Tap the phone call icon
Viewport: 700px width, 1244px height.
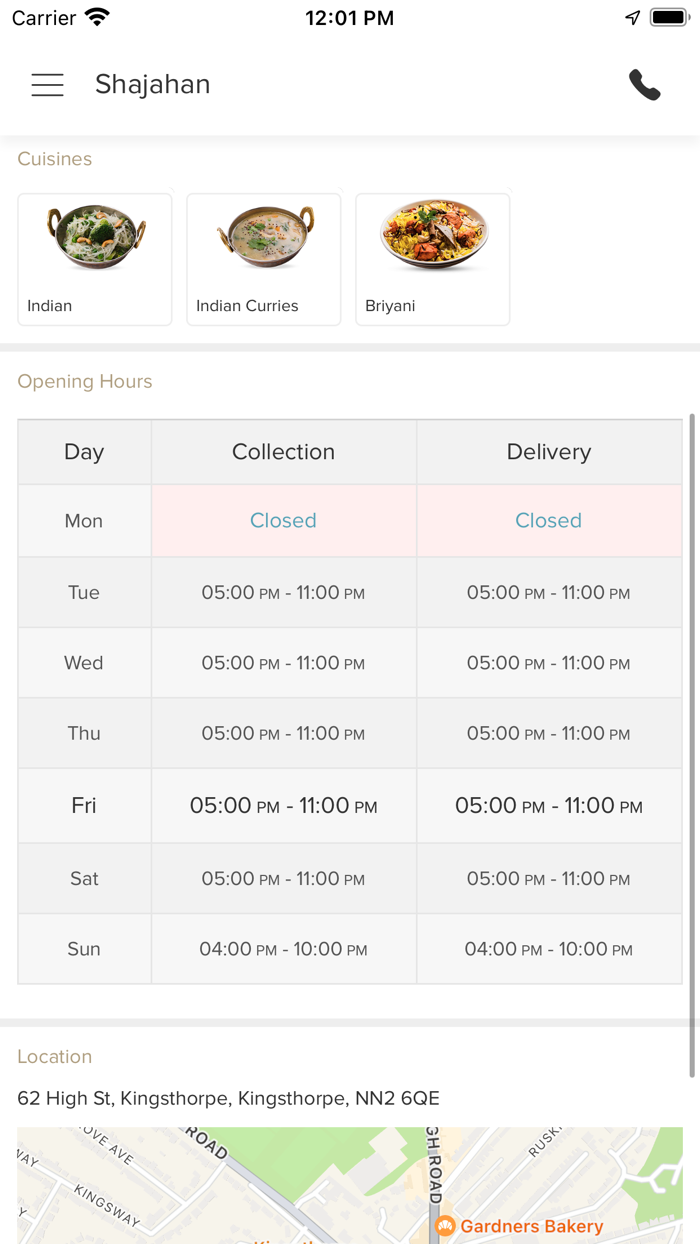(645, 85)
